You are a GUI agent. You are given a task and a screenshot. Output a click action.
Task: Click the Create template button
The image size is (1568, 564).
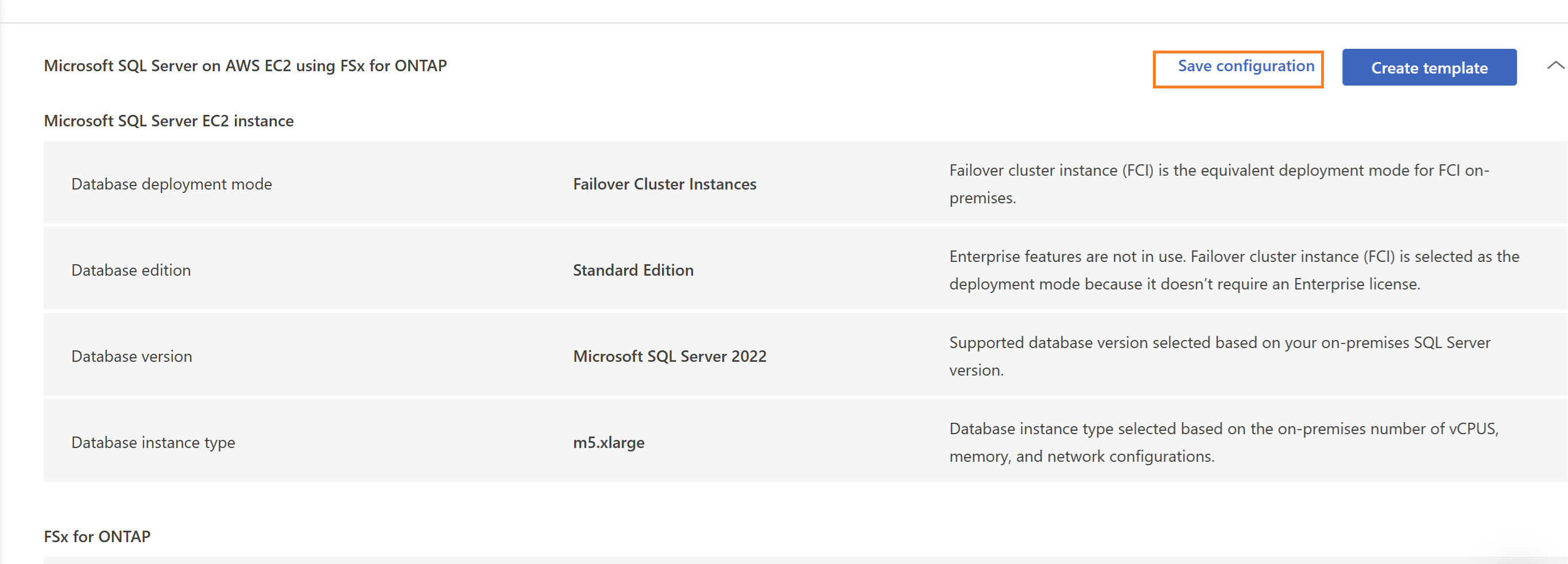coord(1429,68)
